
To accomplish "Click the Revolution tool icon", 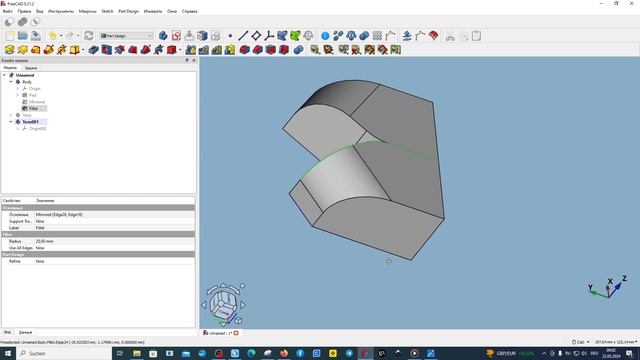I will pos(22,50).
